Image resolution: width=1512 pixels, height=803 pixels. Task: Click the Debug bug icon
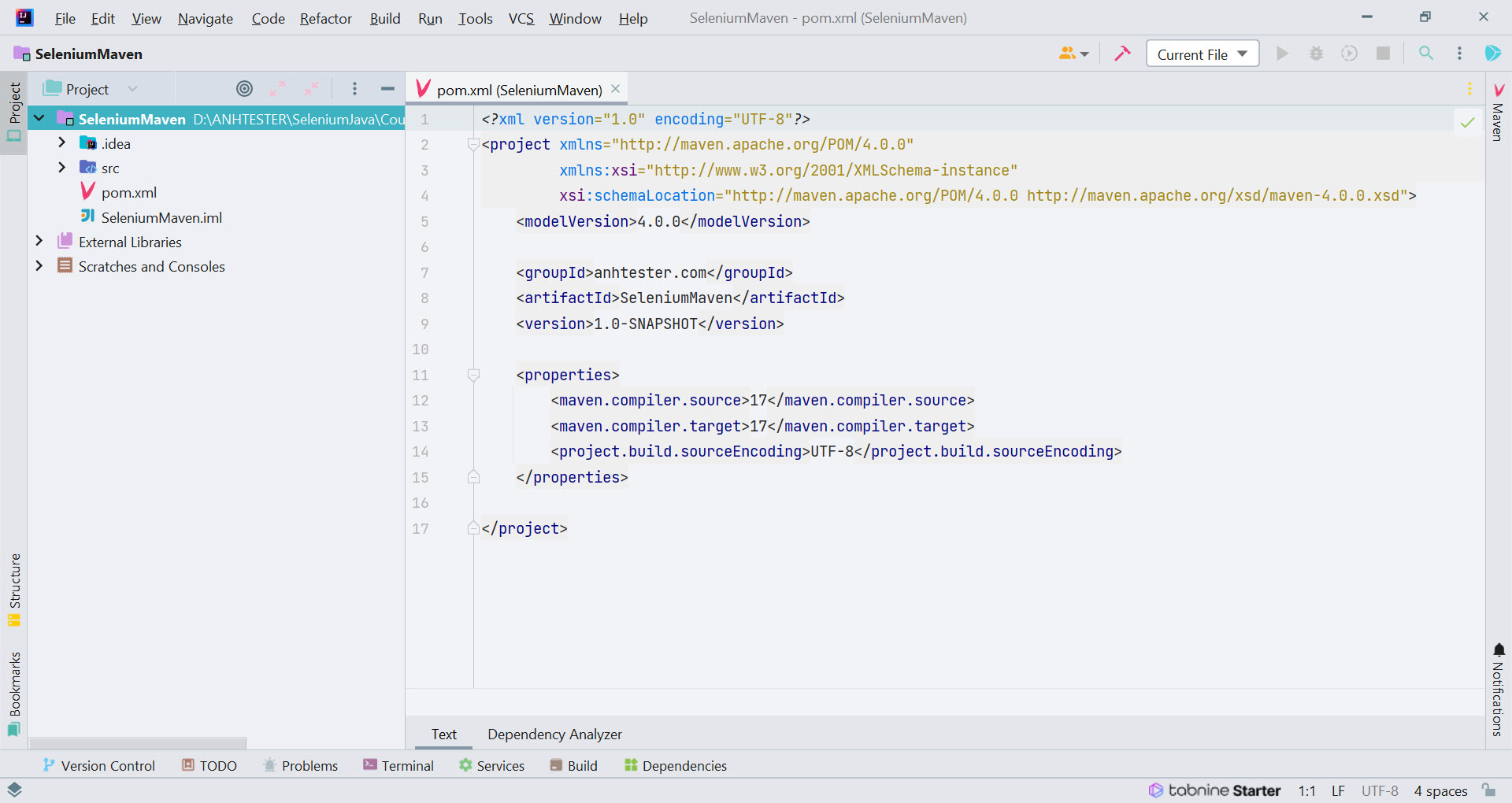[x=1316, y=54]
